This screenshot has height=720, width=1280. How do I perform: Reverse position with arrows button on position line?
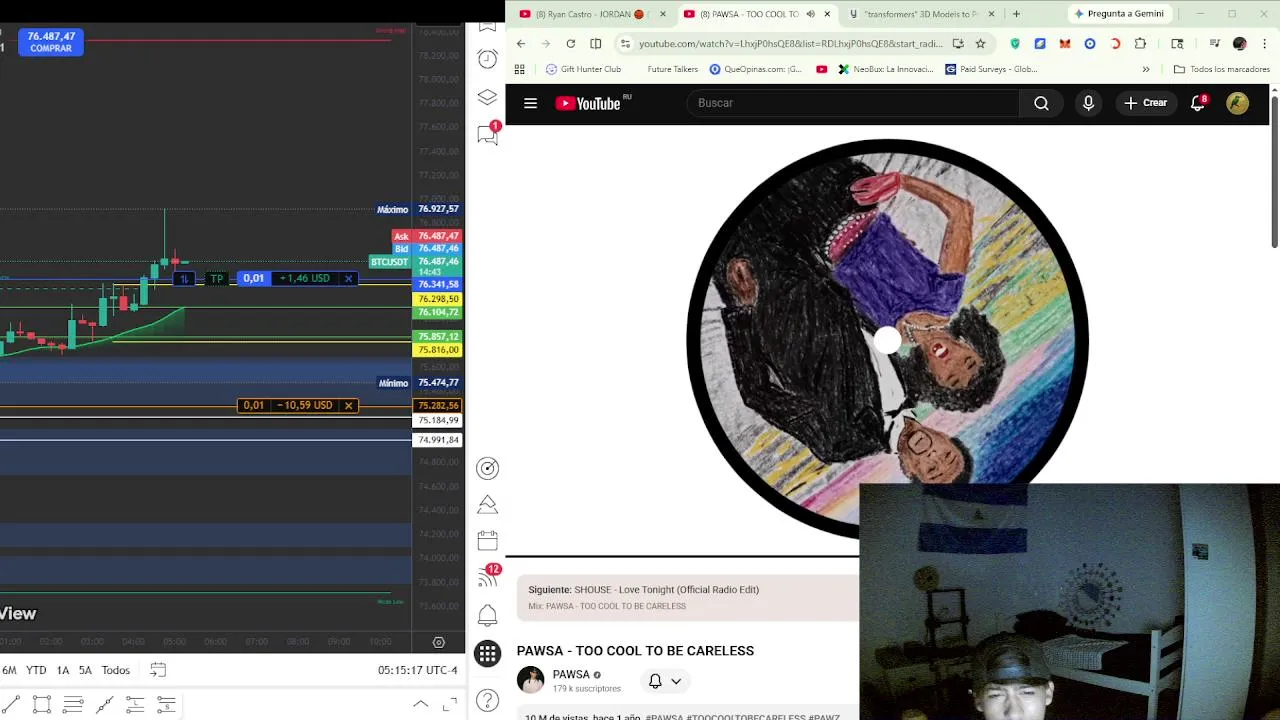[x=184, y=278]
